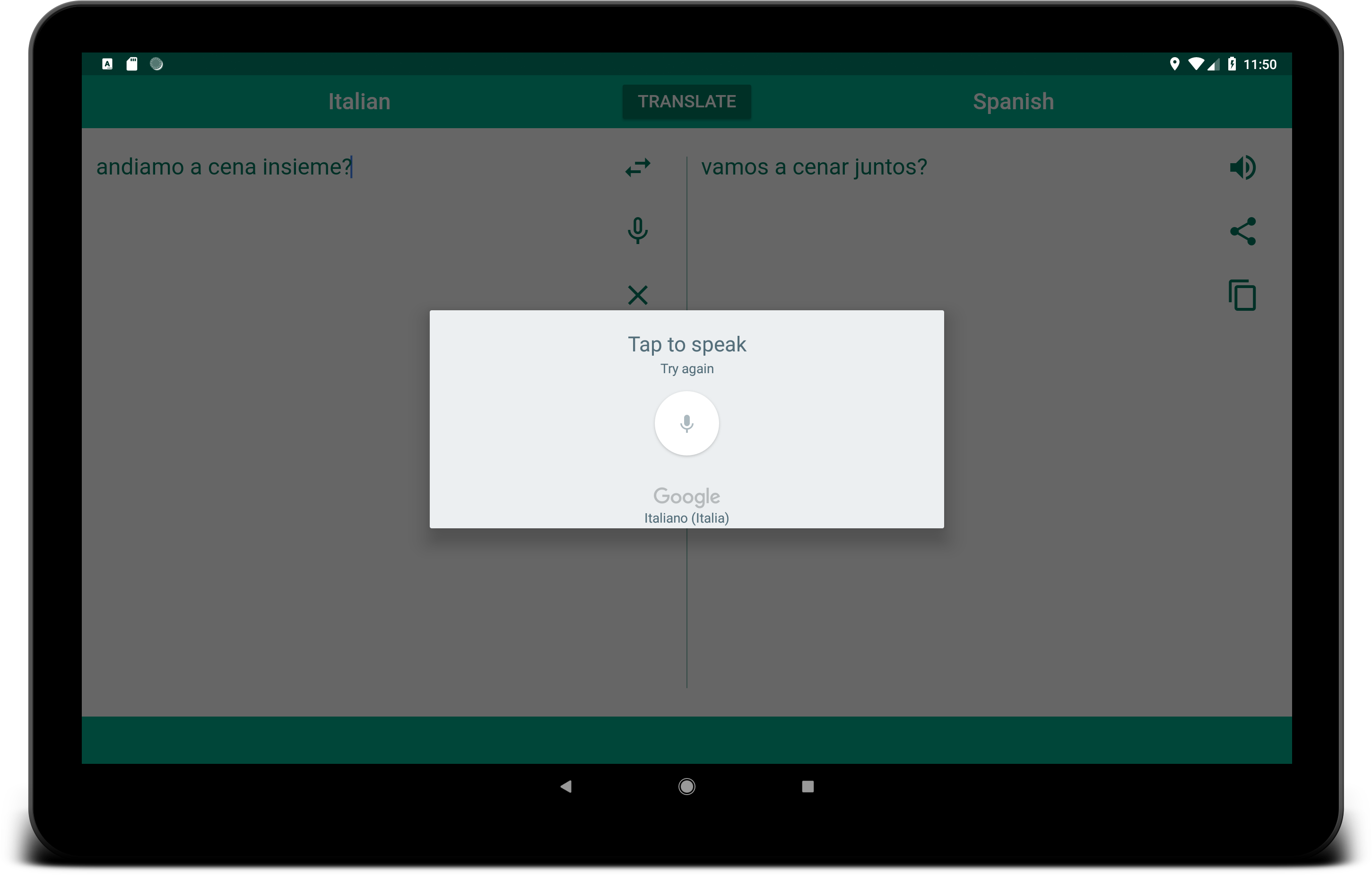This screenshot has height=875, width=1372.
Task: Tap the keyboard 'A' notification icon
Action: point(107,64)
